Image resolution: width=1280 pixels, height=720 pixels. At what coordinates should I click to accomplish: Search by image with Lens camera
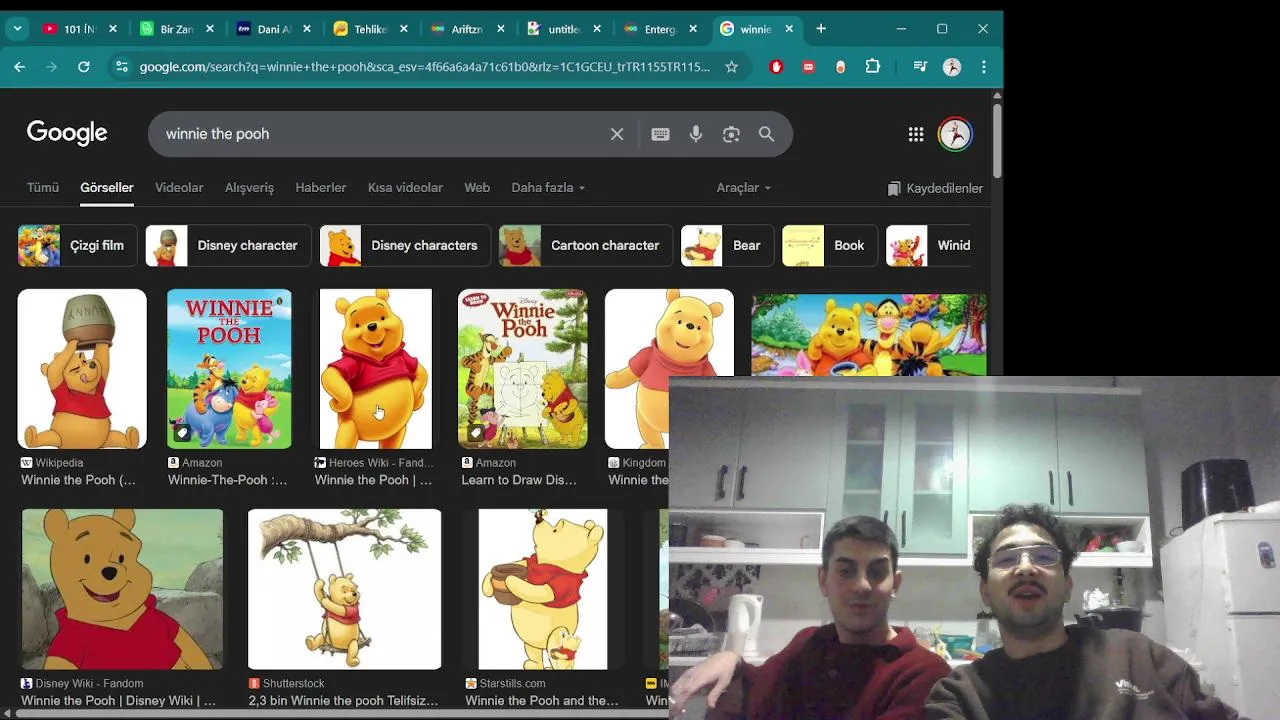coord(731,134)
